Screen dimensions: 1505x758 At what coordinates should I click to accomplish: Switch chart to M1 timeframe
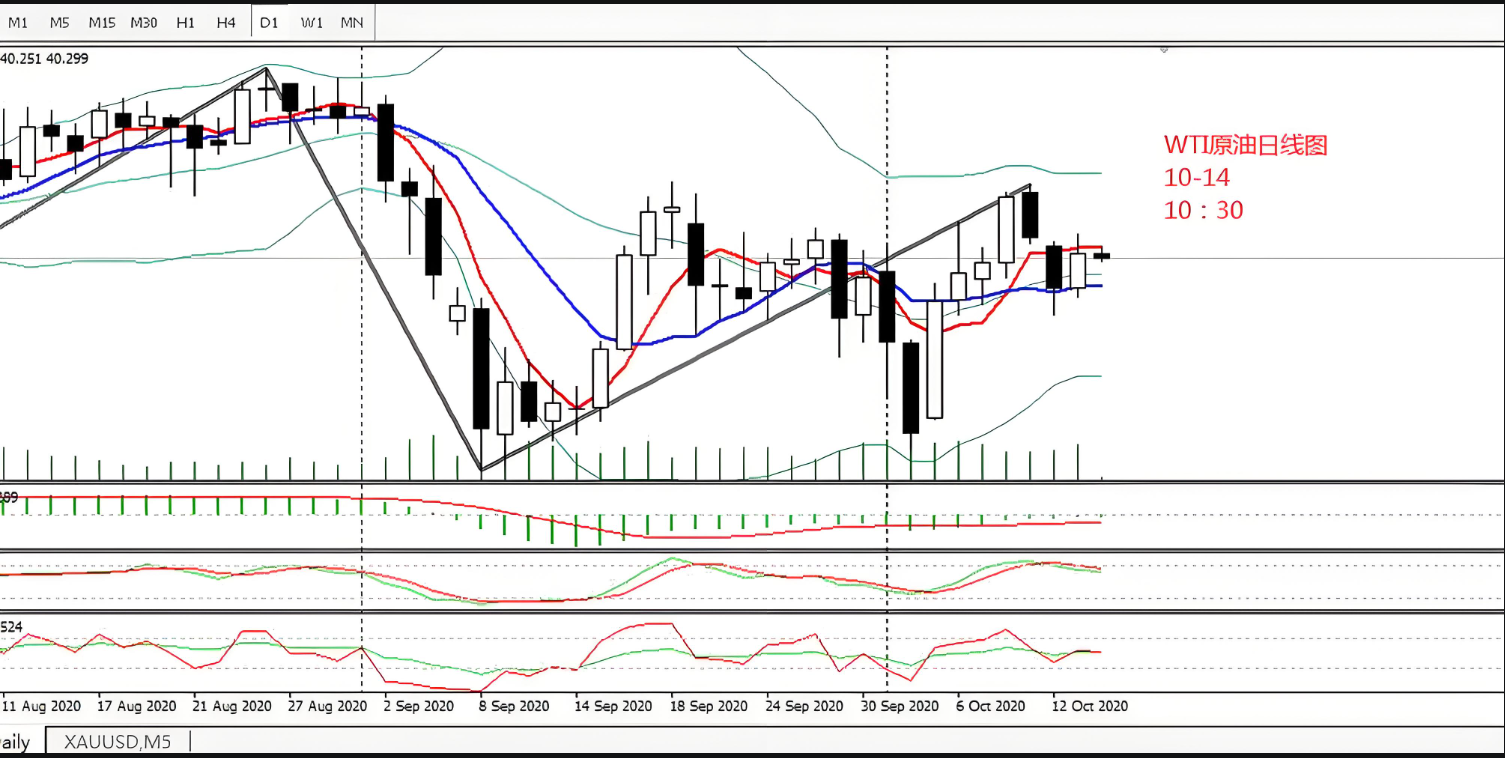coord(18,22)
